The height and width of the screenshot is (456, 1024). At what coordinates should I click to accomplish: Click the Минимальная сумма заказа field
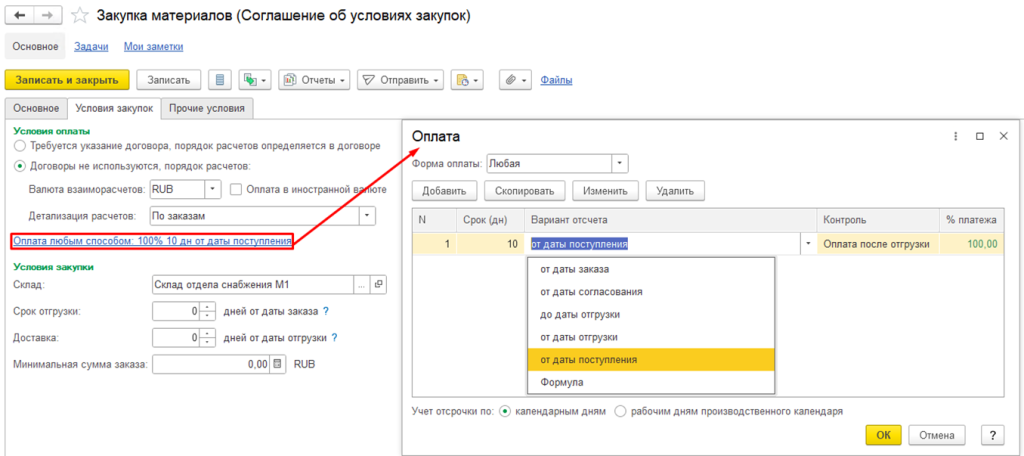pos(212,364)
